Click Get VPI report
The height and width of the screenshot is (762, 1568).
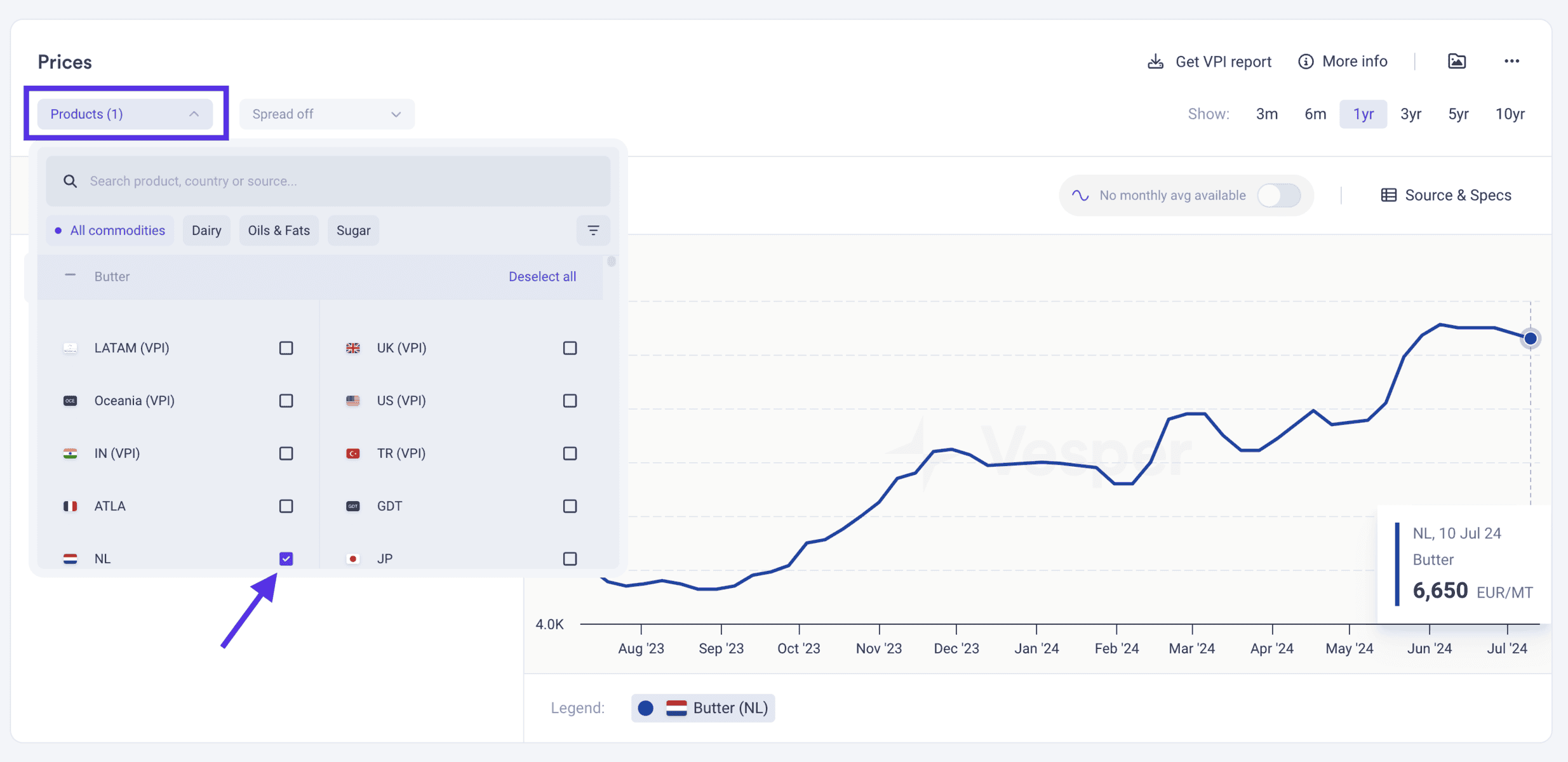pyautogui.click(x=1209, y=62)
